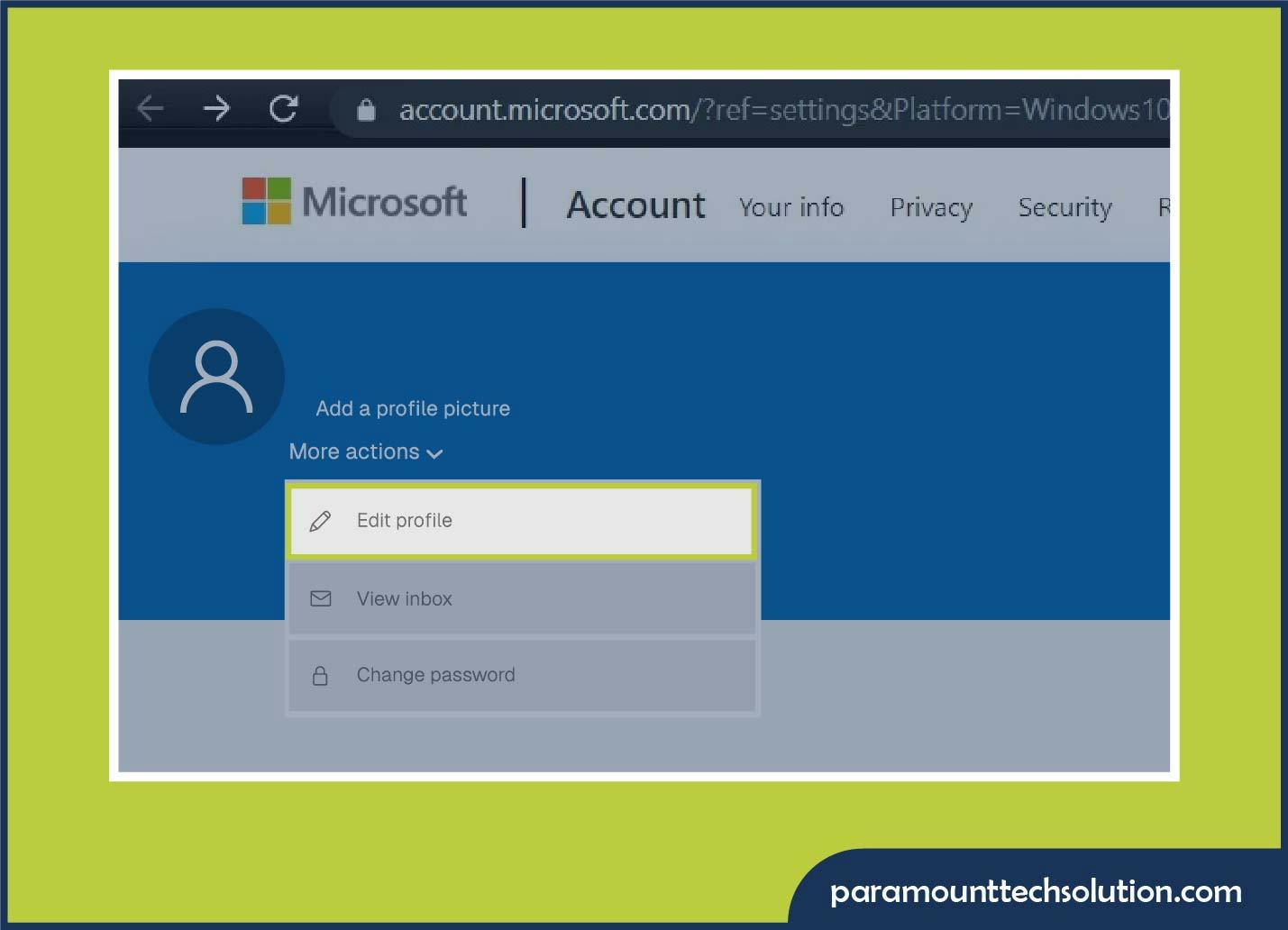Image resolution: width=1288 pixels, height=930 pixels.
Task: Open the Your info section
Action: 790,207
